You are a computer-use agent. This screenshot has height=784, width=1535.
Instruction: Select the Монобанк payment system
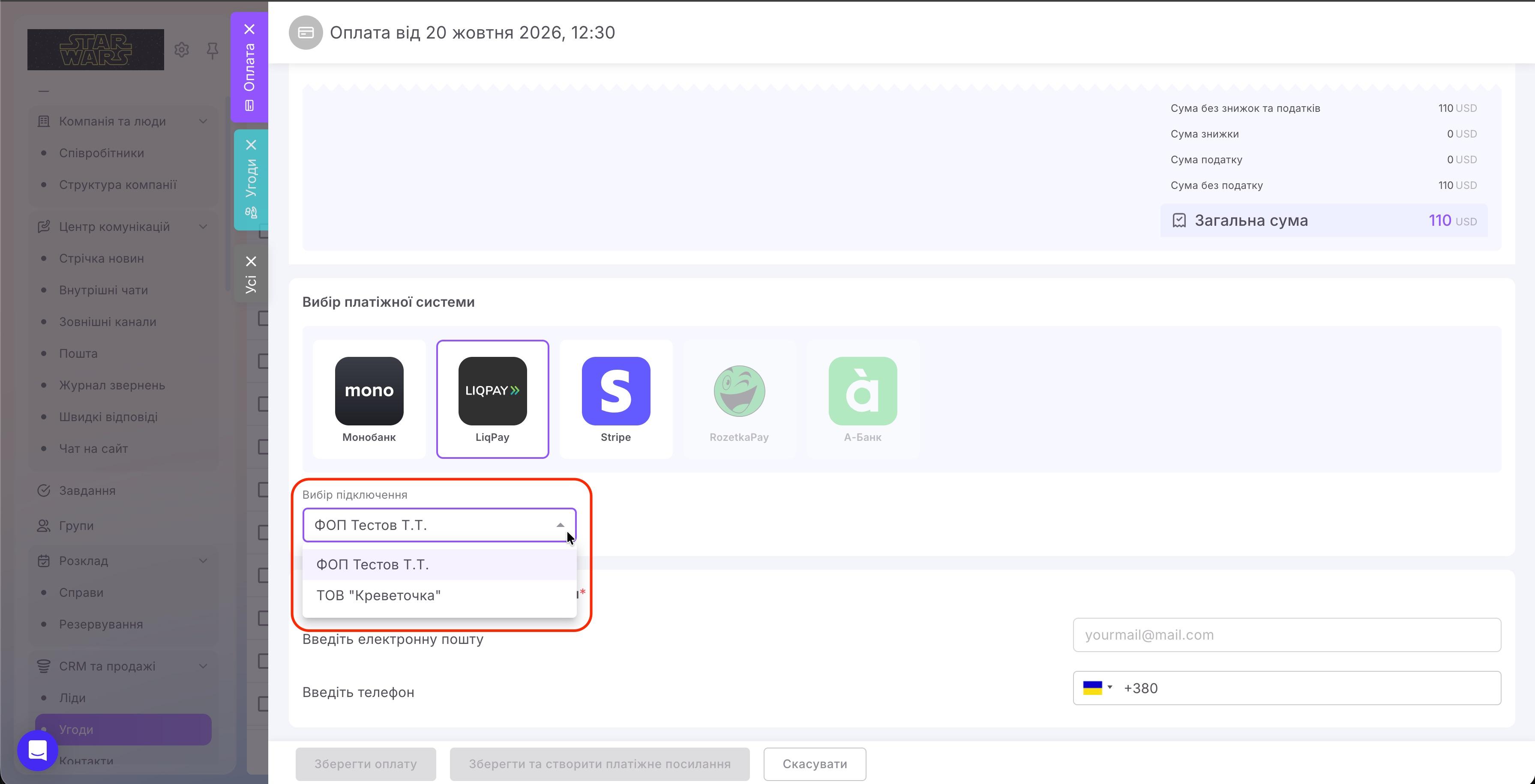point(369,399)
